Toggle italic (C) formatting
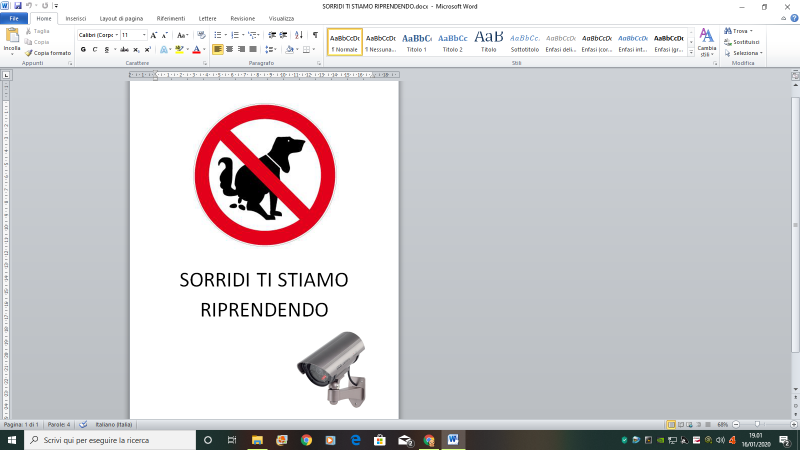The height and width of the screenshot is (450, 800). coord(95,49)
